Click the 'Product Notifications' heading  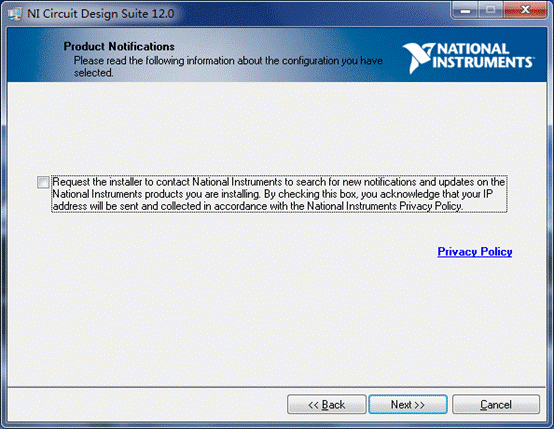pyautogui.click(x=119, y=46)
